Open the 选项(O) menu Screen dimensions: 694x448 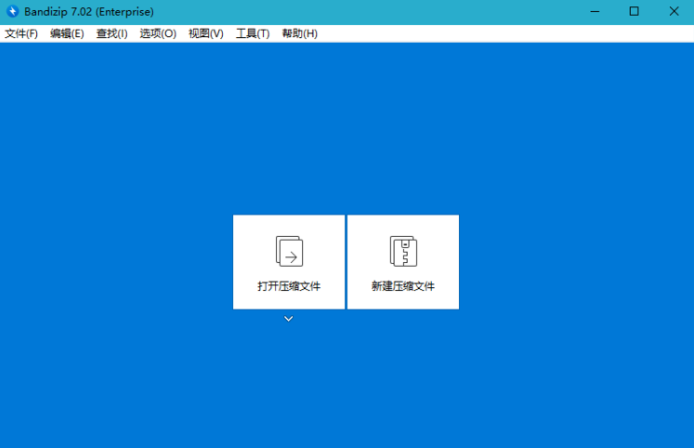pos(158,34)
